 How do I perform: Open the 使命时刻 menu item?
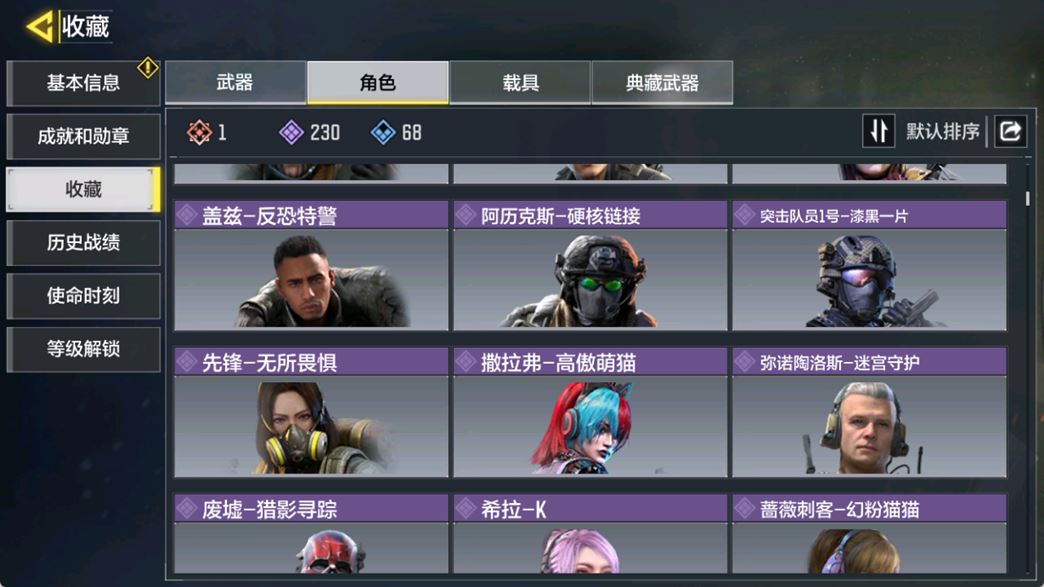83,296
